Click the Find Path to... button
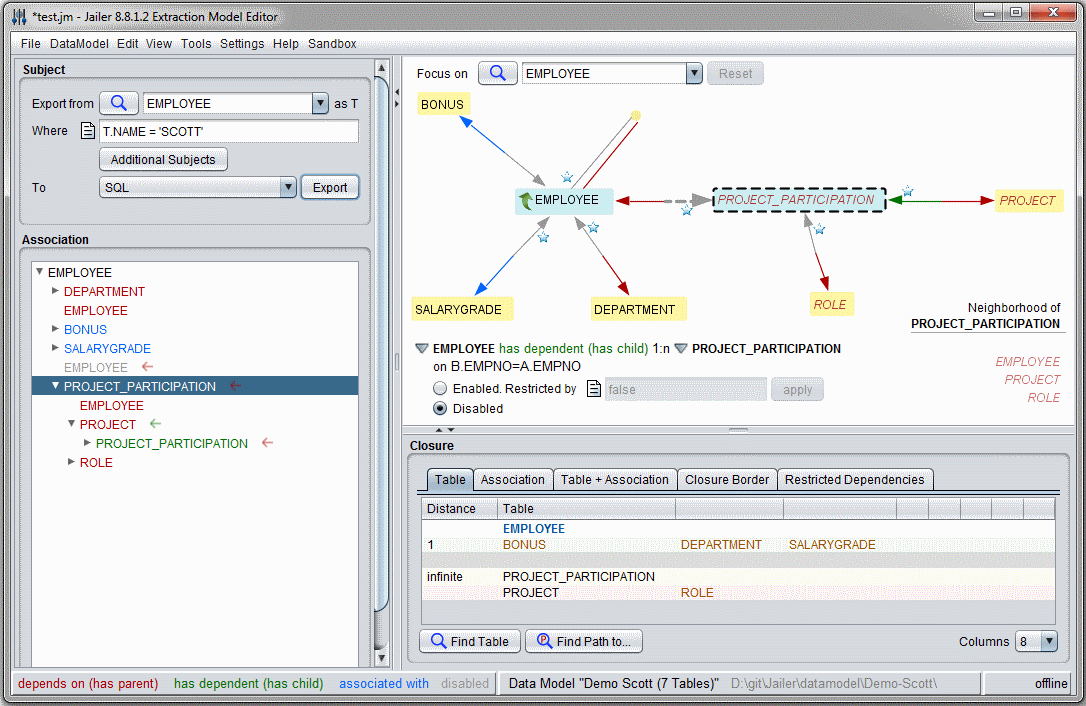The image size is (1086, 706). click(584, 641)
